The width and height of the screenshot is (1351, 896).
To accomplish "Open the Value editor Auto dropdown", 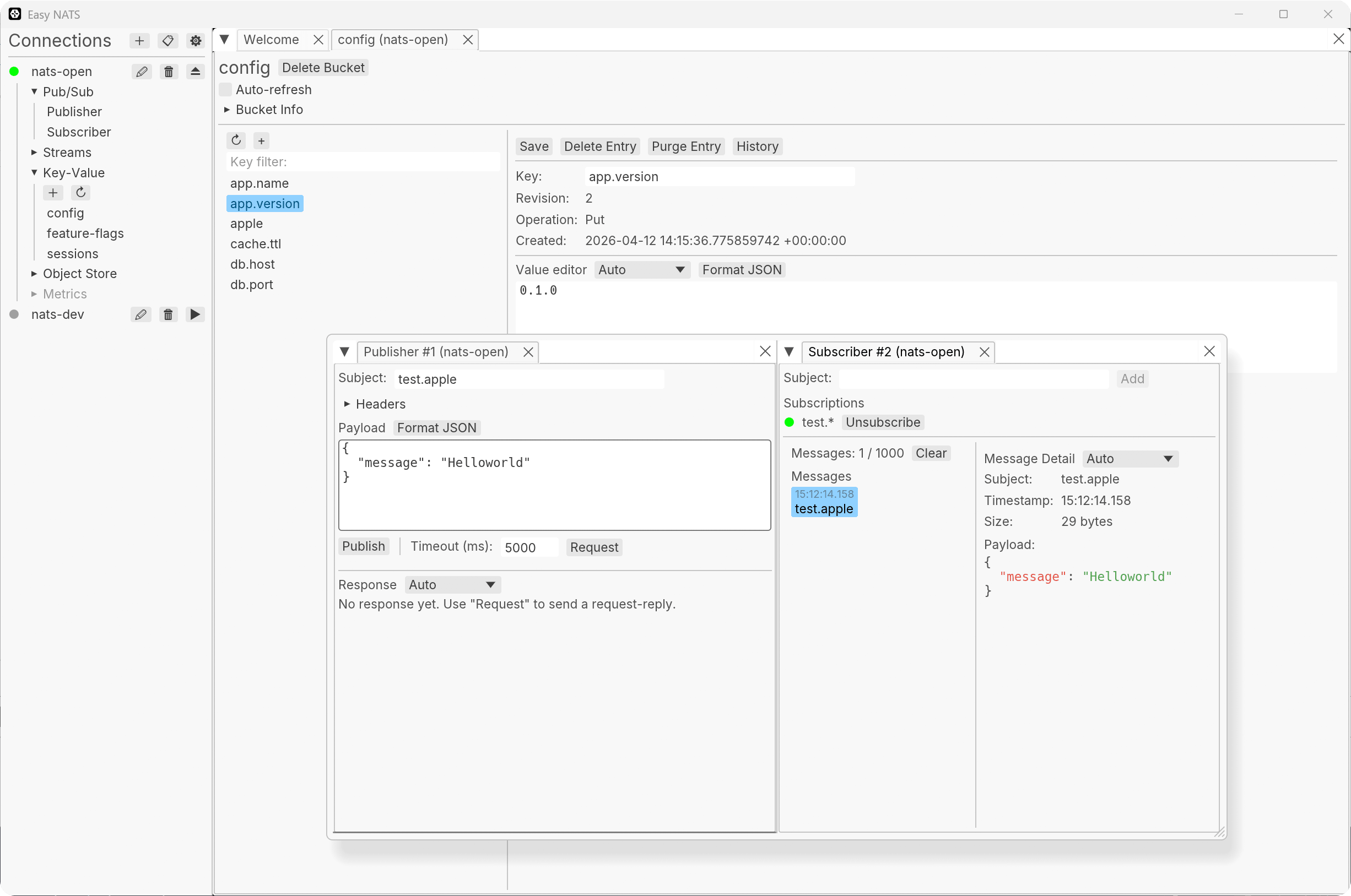I will click(x=641, y=270).
